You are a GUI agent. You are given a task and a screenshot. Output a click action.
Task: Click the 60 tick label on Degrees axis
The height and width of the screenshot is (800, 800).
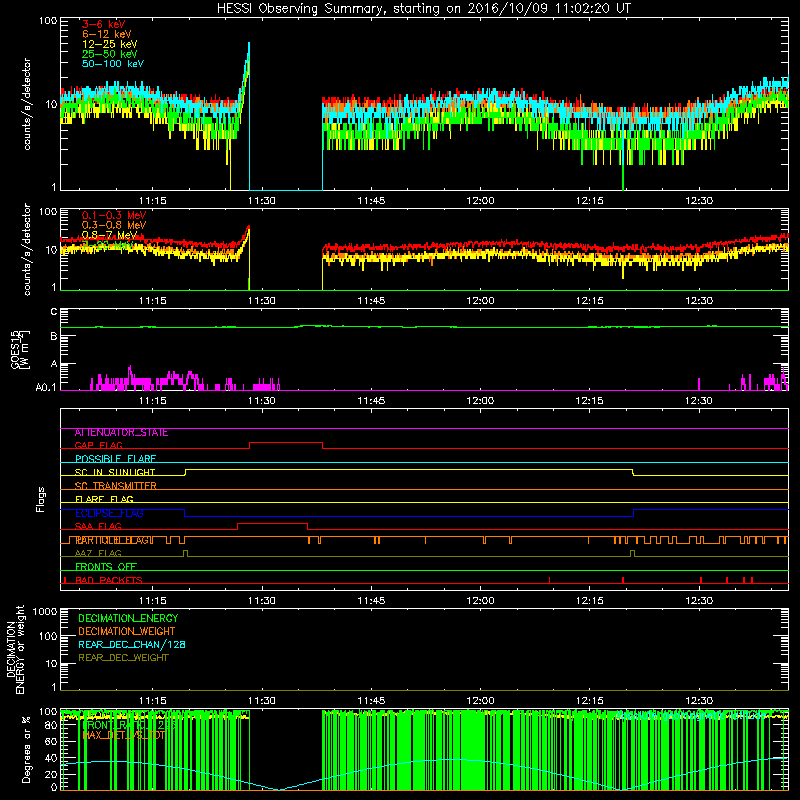pos(51,741)
